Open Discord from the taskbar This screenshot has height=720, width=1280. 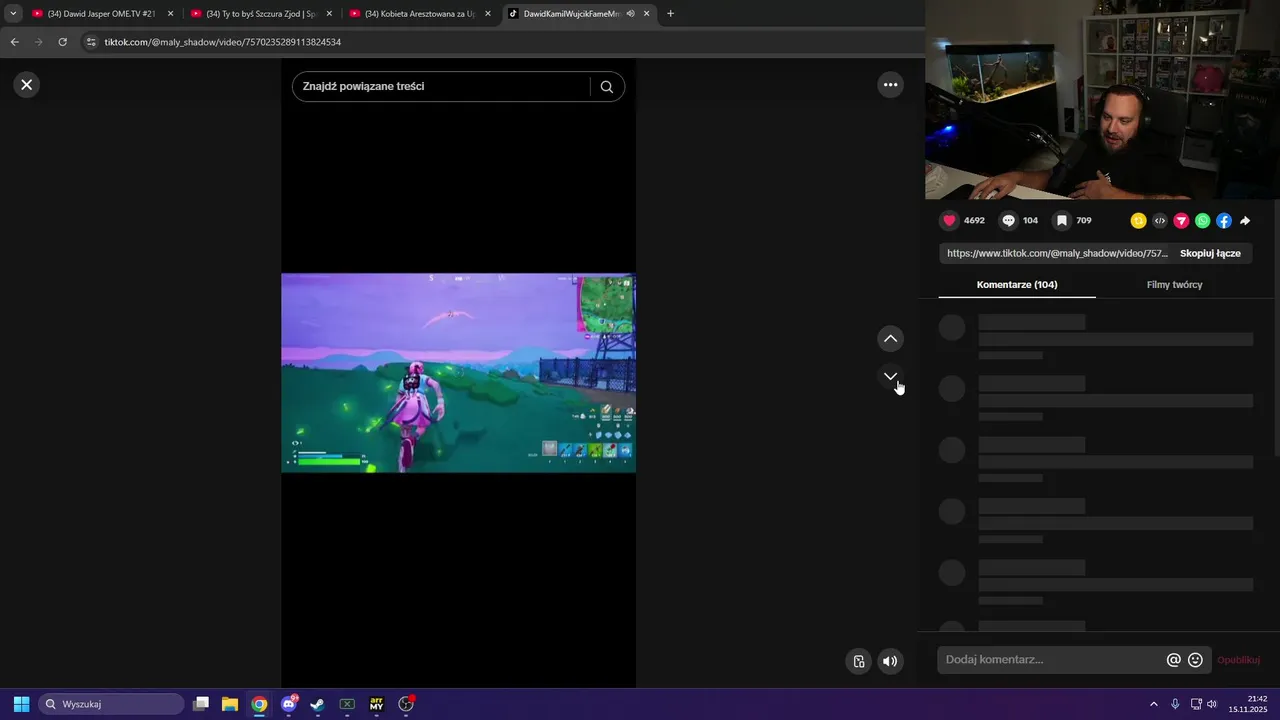tap(289, 704)
